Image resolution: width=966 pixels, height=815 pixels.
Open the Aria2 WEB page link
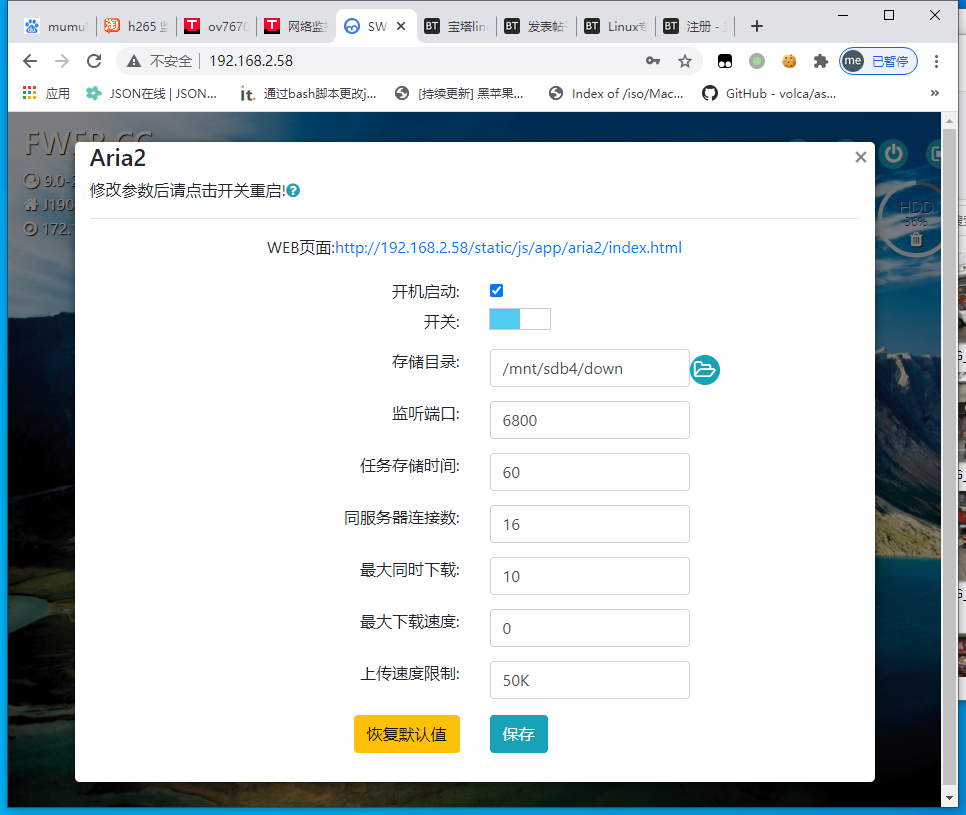[x=508, y=247]
